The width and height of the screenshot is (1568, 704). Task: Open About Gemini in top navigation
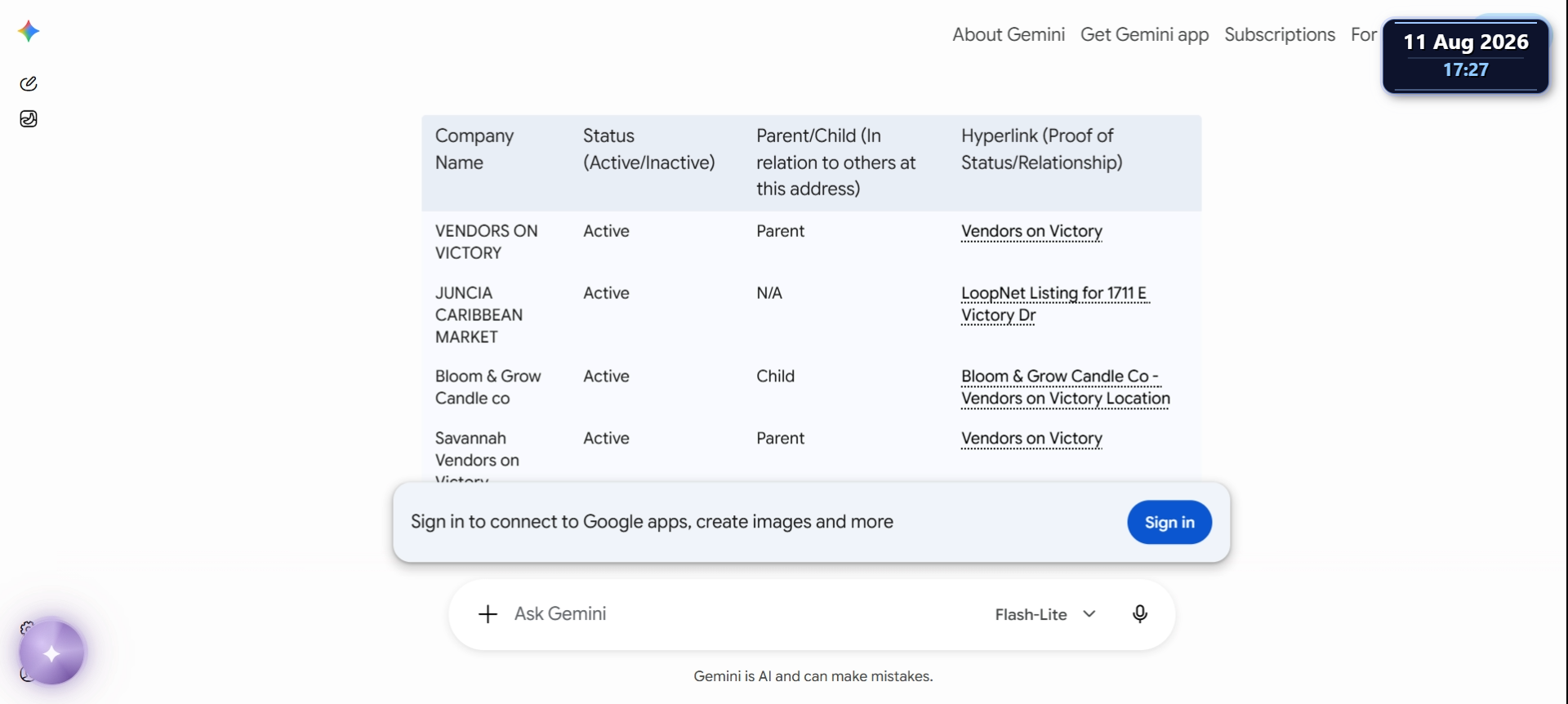coord(1009,34)
